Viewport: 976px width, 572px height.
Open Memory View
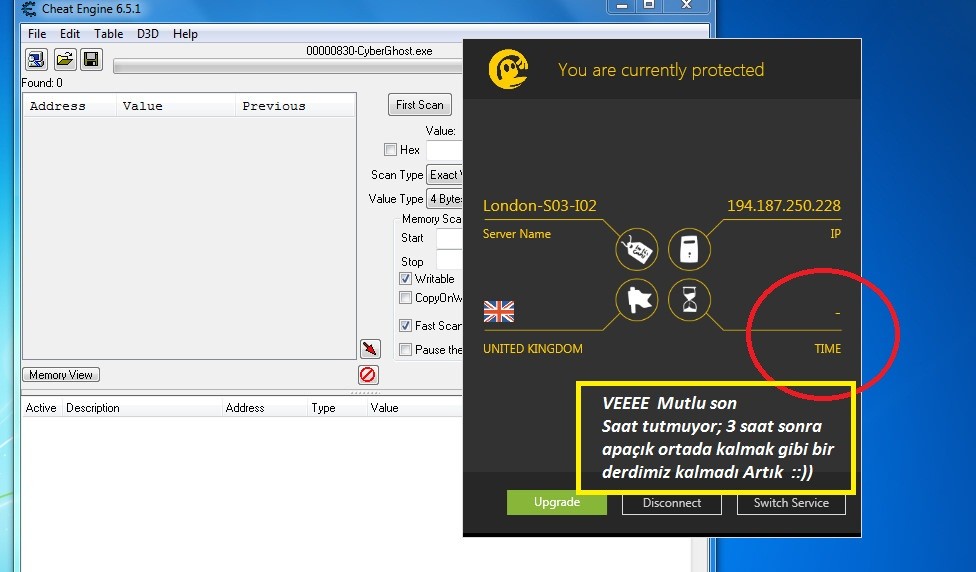[61, 375]
